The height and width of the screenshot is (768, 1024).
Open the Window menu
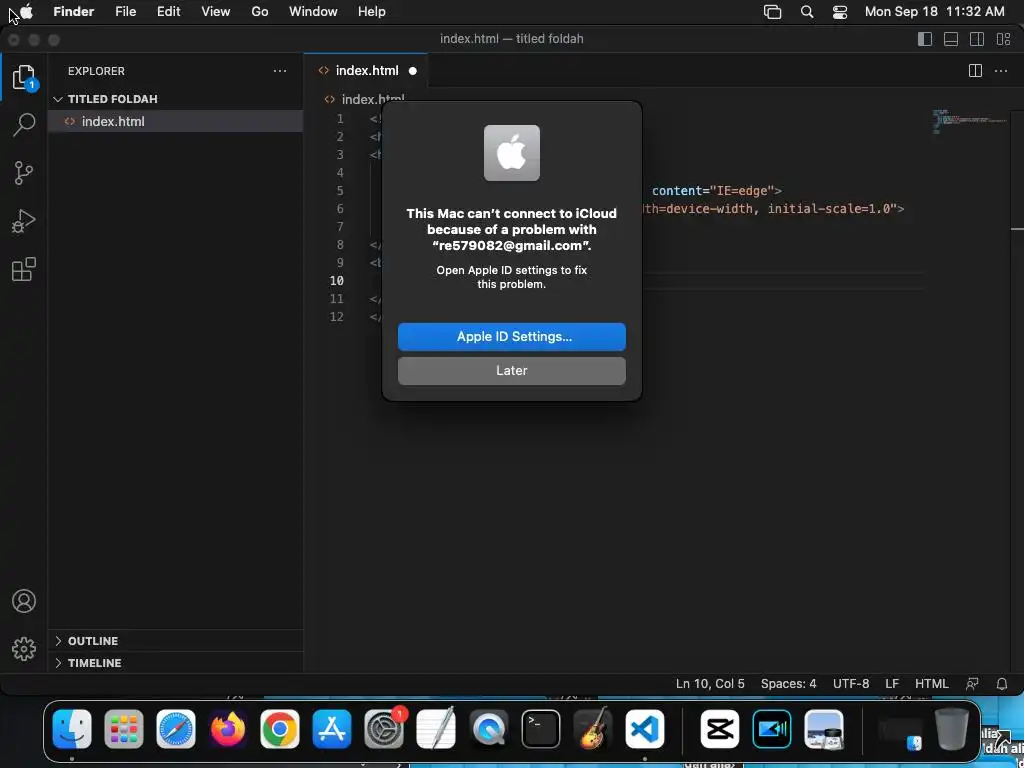pos(313,12)
